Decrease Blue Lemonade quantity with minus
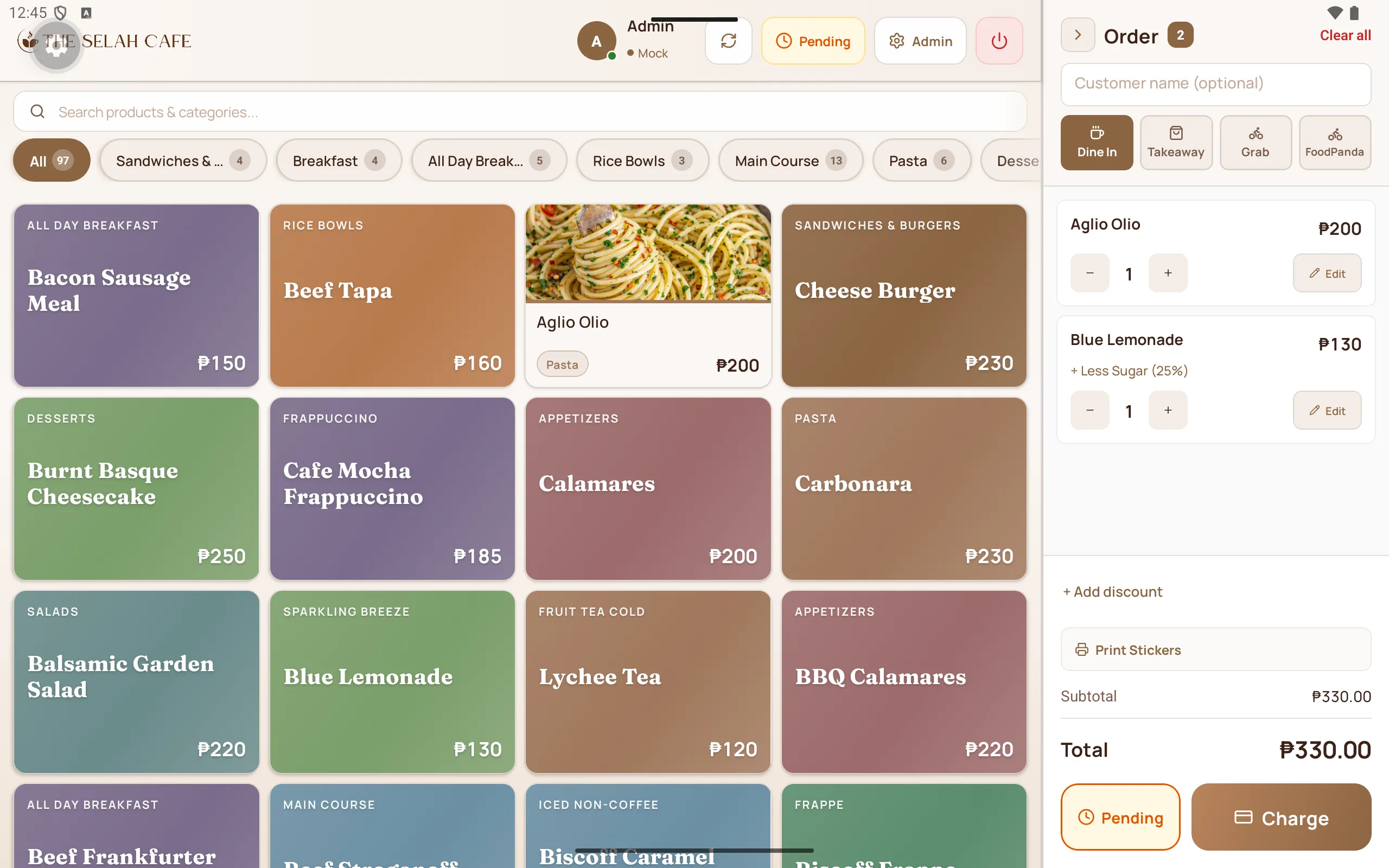1389x868 pixels. tap(1089, 411)
